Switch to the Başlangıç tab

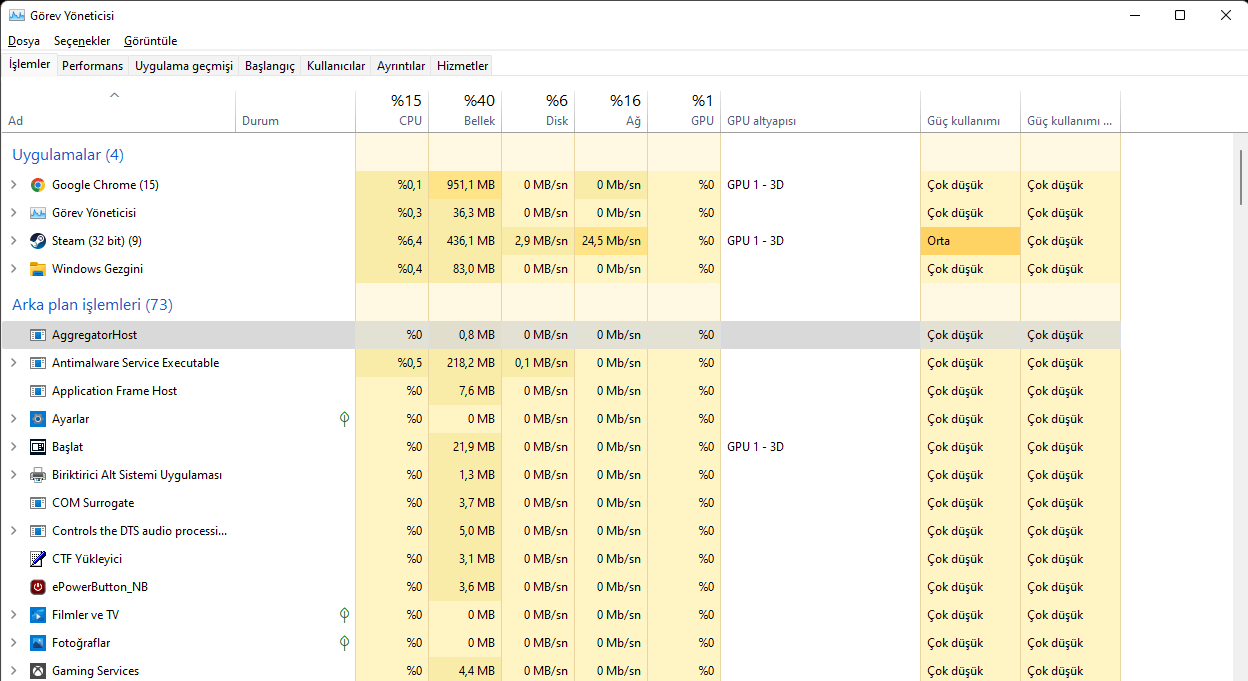271,66
